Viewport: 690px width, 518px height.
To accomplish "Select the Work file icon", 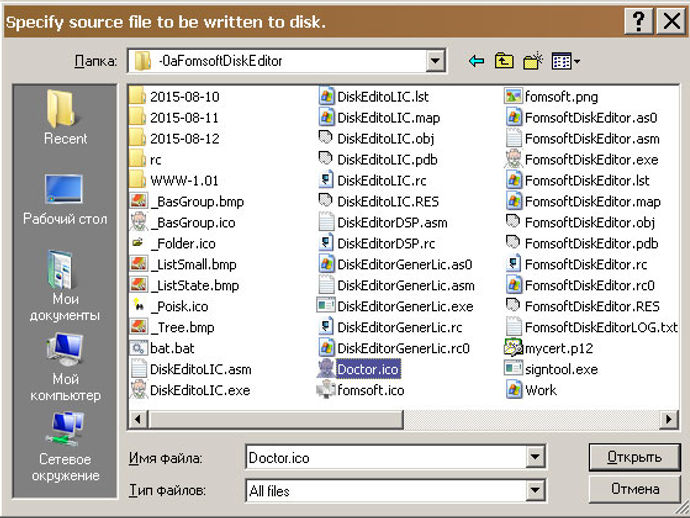I will [514, 389].
